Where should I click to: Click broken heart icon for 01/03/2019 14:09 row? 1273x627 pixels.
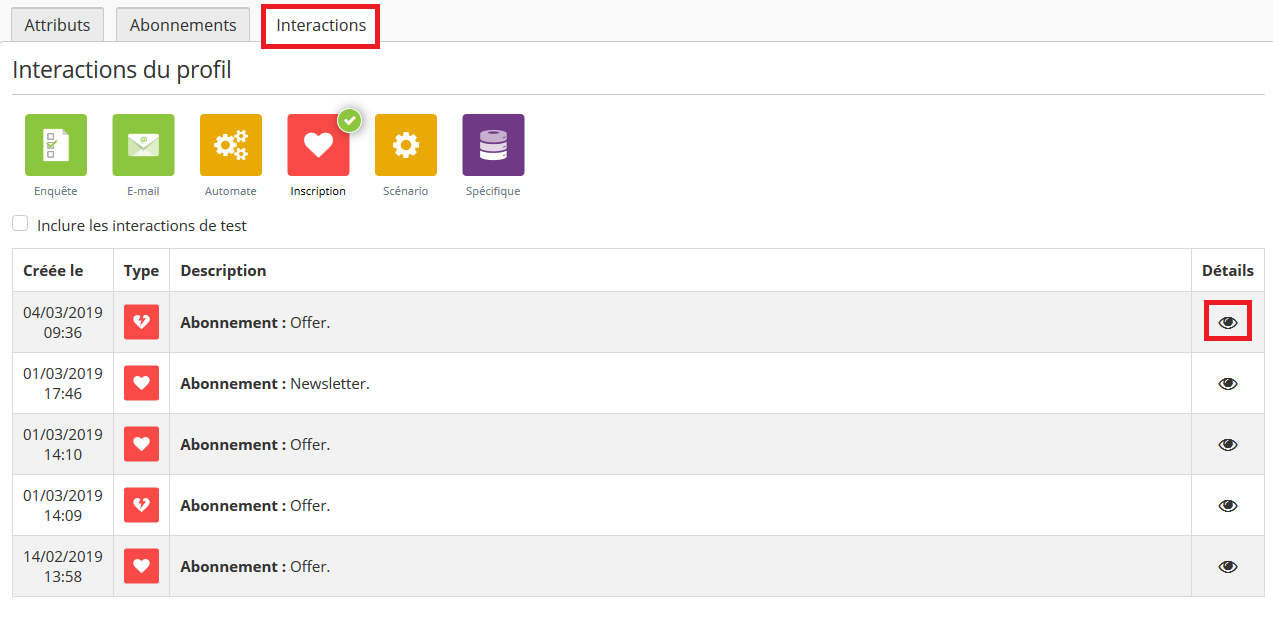141,505
